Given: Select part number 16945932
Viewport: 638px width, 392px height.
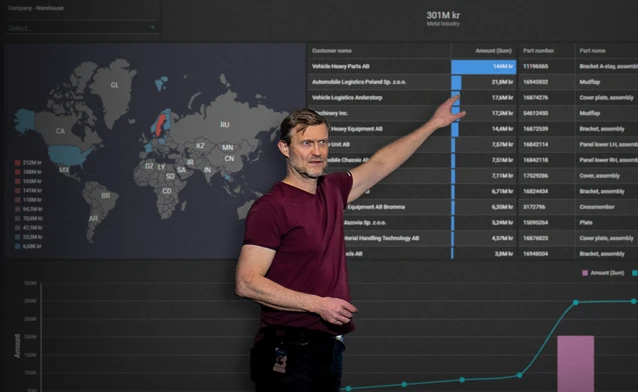Looking at the screenshot, I should click(x=535, y=82).
